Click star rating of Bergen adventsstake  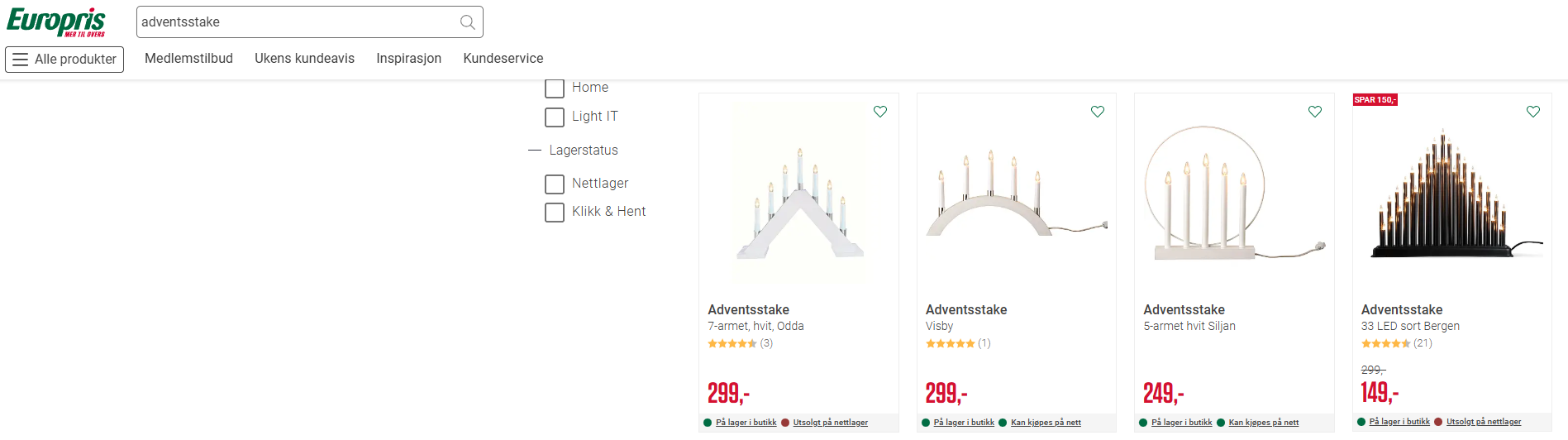(1385, 343)
